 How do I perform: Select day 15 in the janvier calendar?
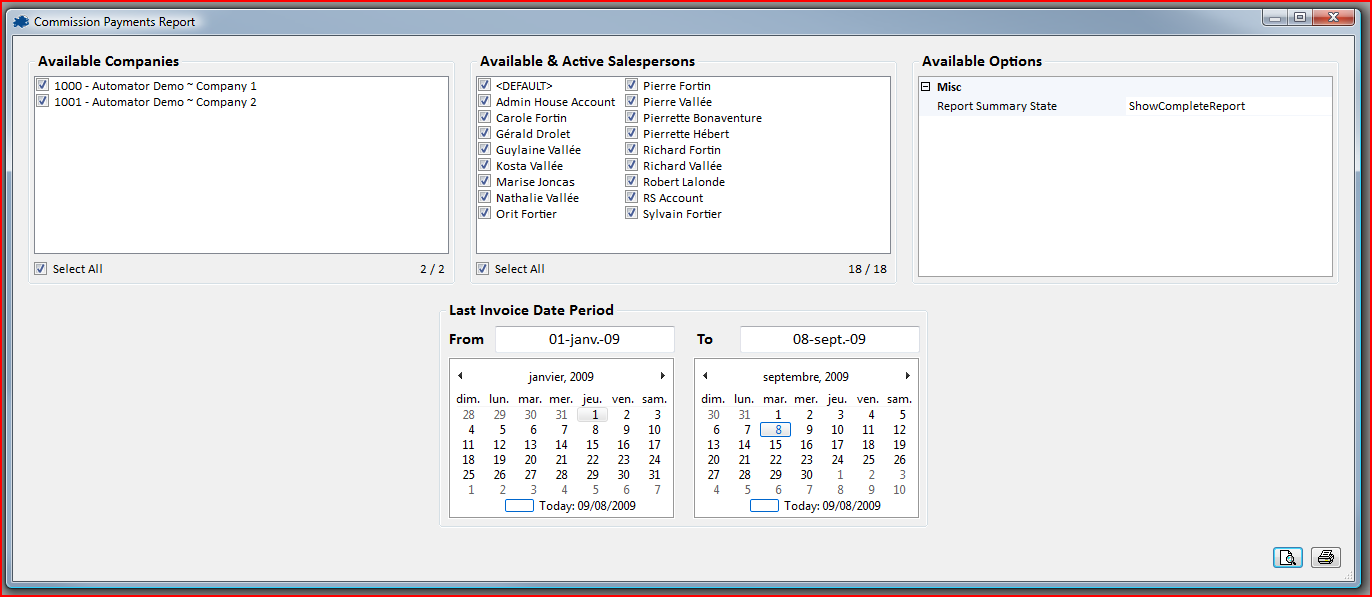[592, 445]
